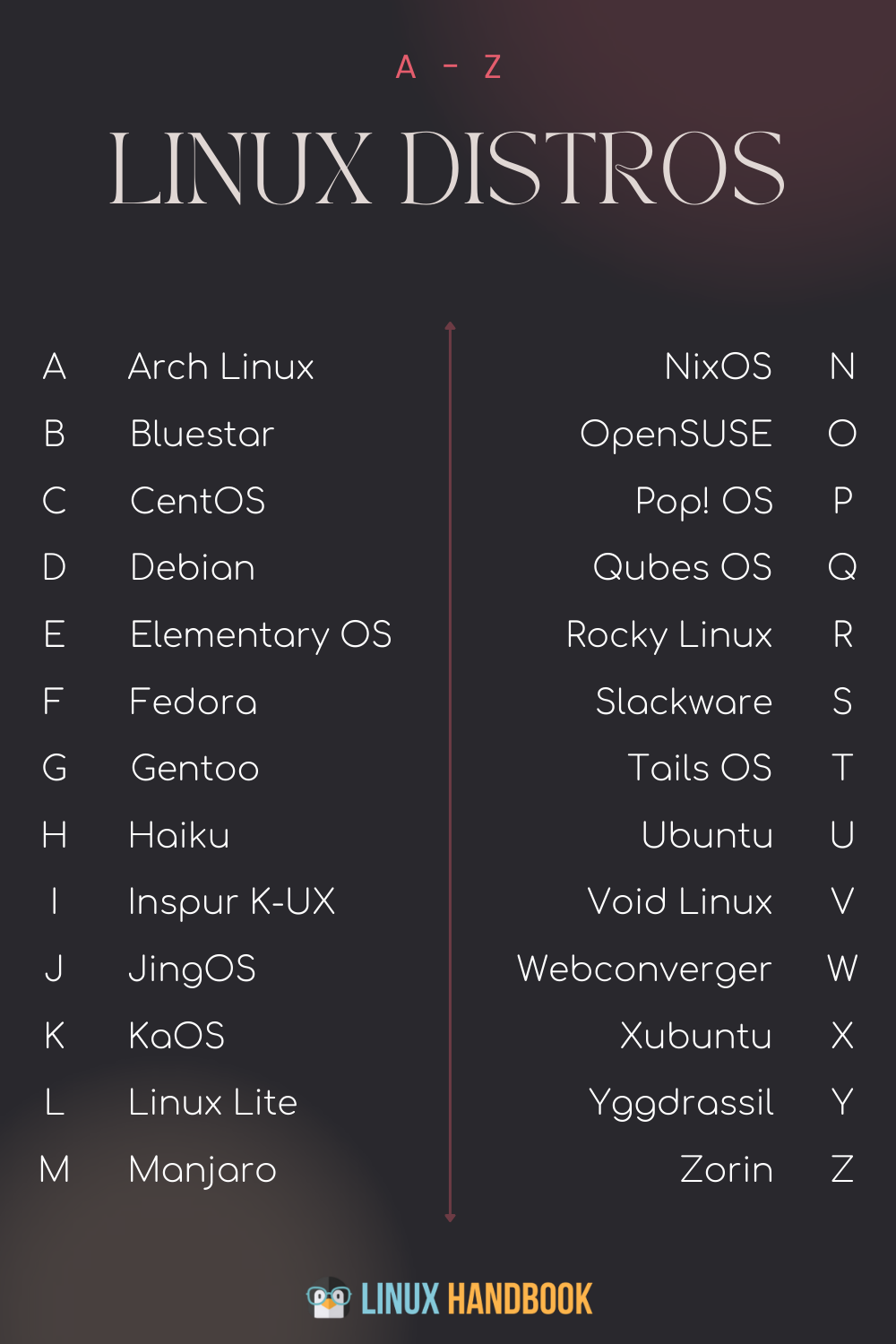The image size is (896, 1344).
Task: Click the Webconverger distro name
Action: pos(644,969)
